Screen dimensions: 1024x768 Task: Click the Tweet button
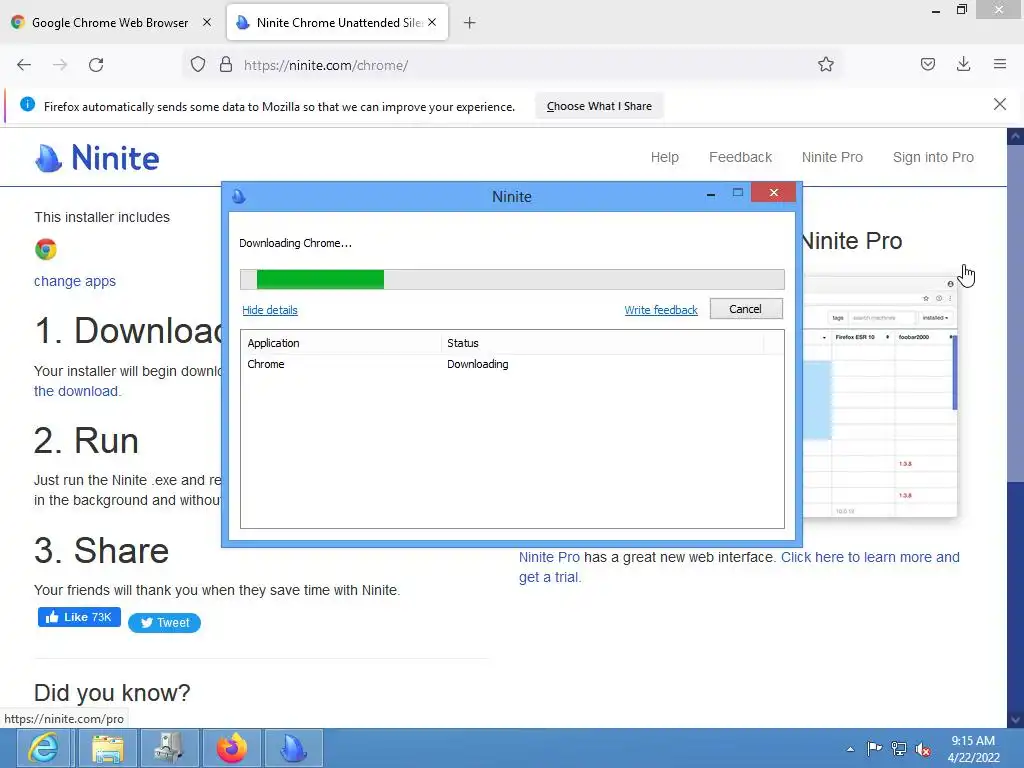(x=165, y=623)
